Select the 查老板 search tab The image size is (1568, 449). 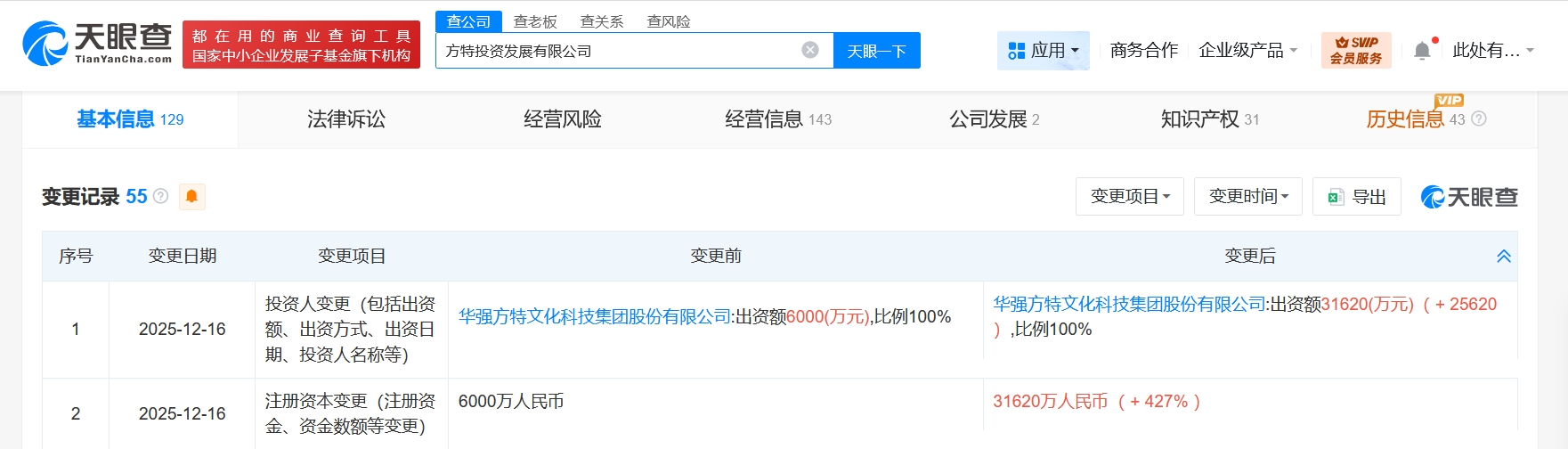(x=535, y=21)
